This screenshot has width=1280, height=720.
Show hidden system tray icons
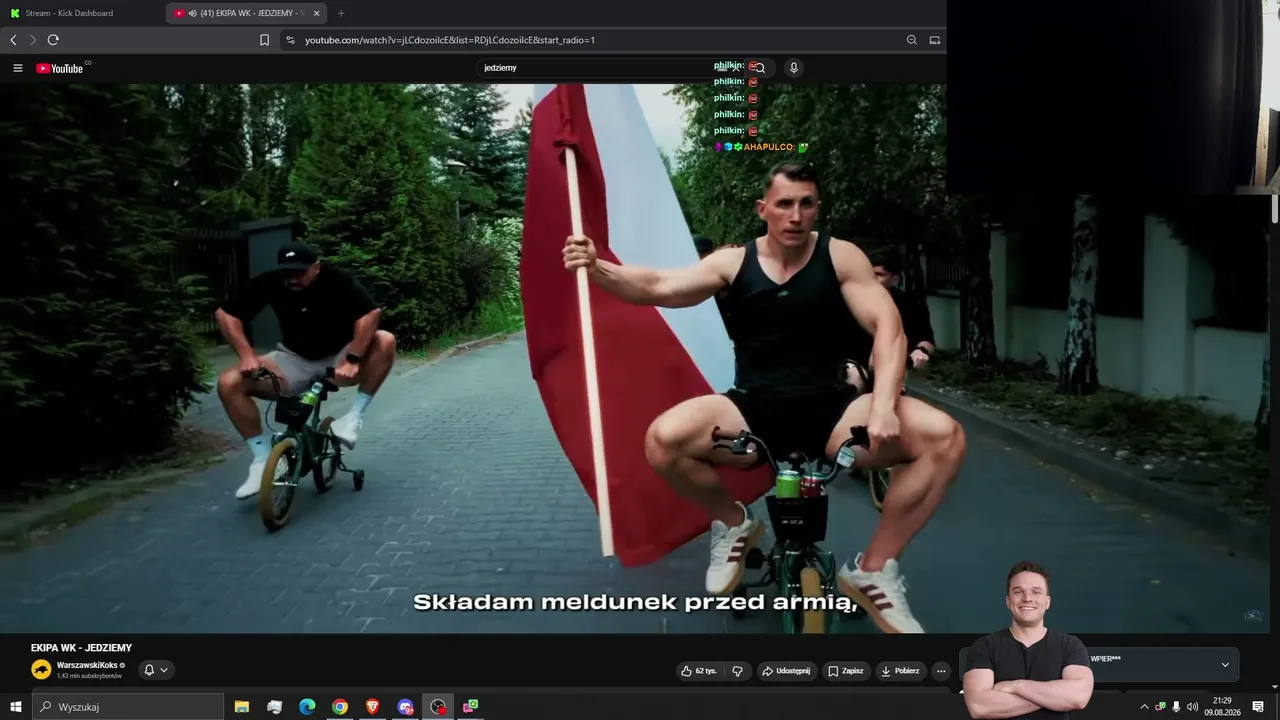coord(1144,707)
